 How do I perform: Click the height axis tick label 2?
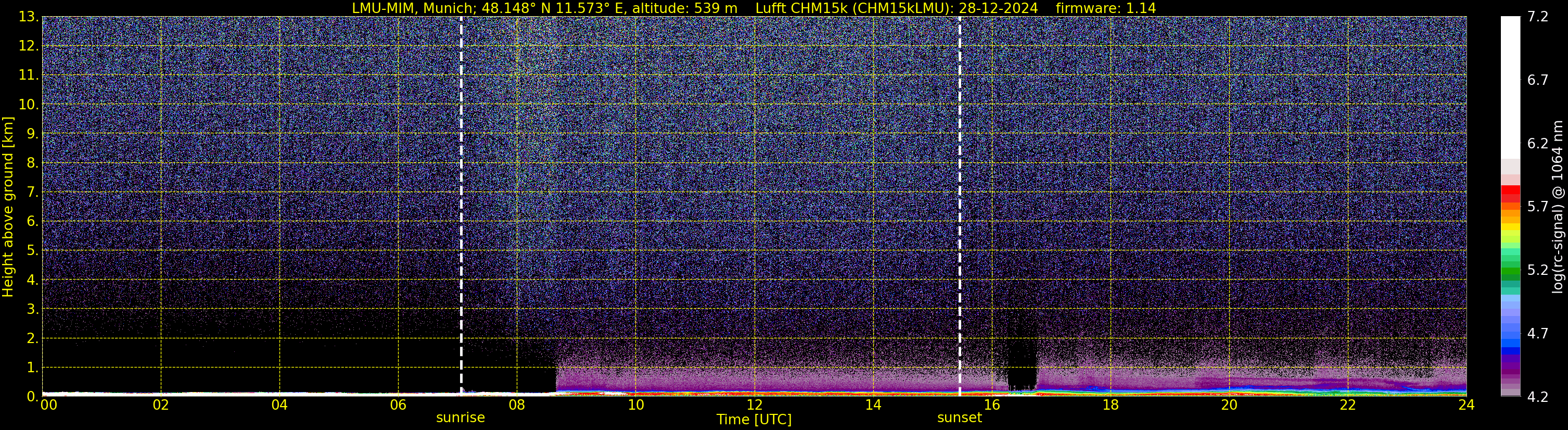tap(33, 339)
